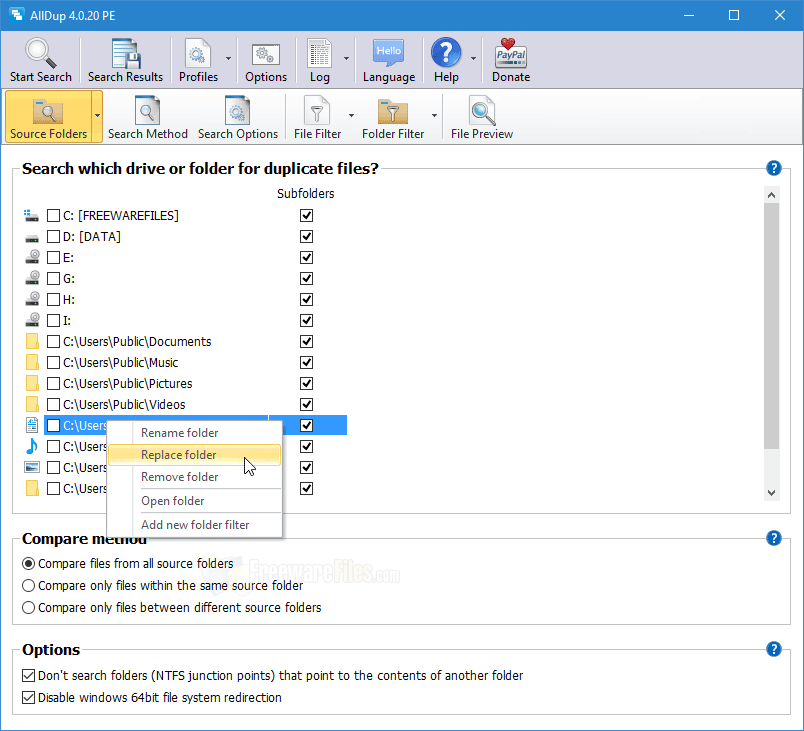Open the Profiles panel
Viewport: 804px width, 731px height.
point(199,59)
